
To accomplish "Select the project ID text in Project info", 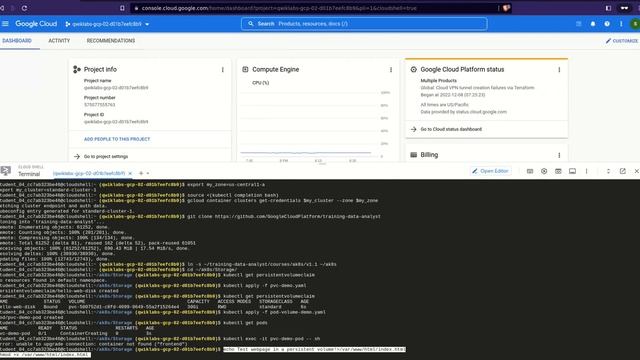I will [116, 122].
